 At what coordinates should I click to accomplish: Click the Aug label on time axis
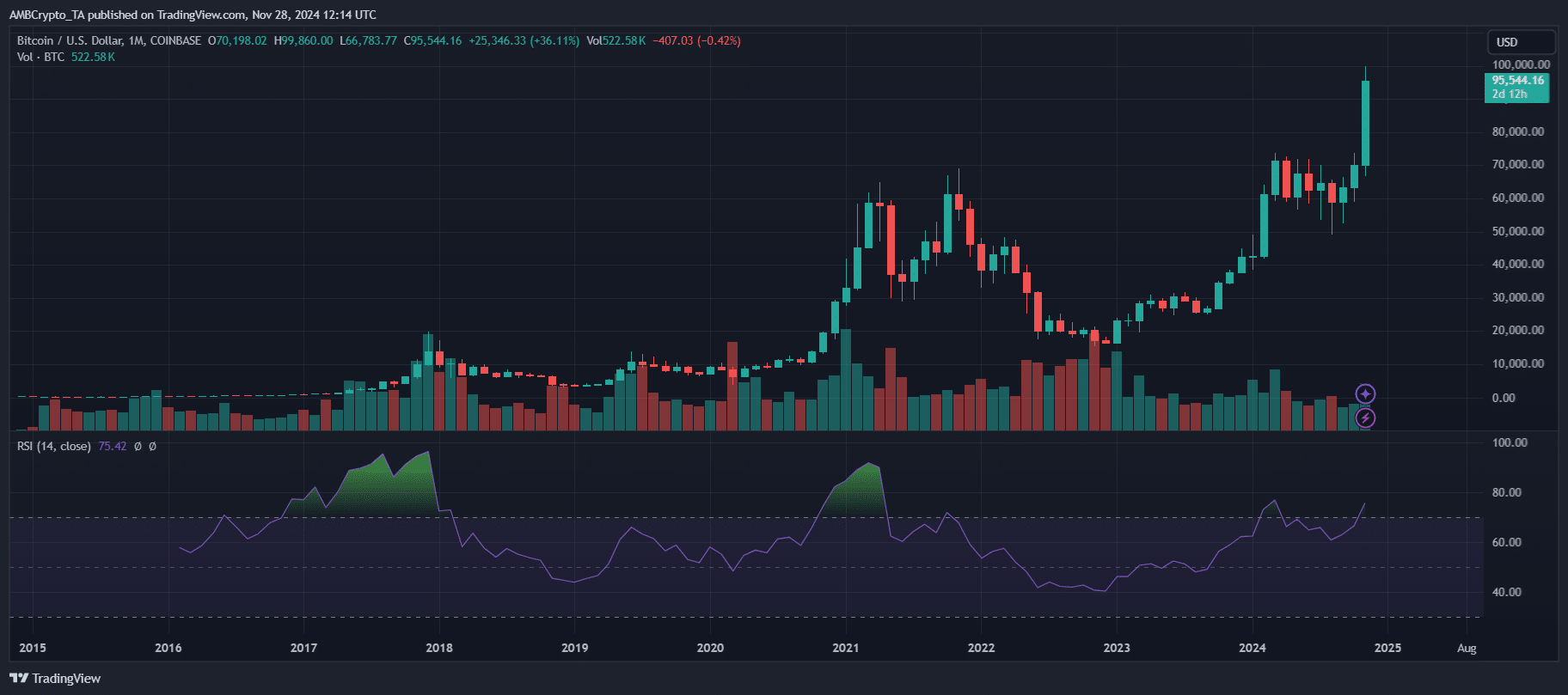pos(1467,648)
